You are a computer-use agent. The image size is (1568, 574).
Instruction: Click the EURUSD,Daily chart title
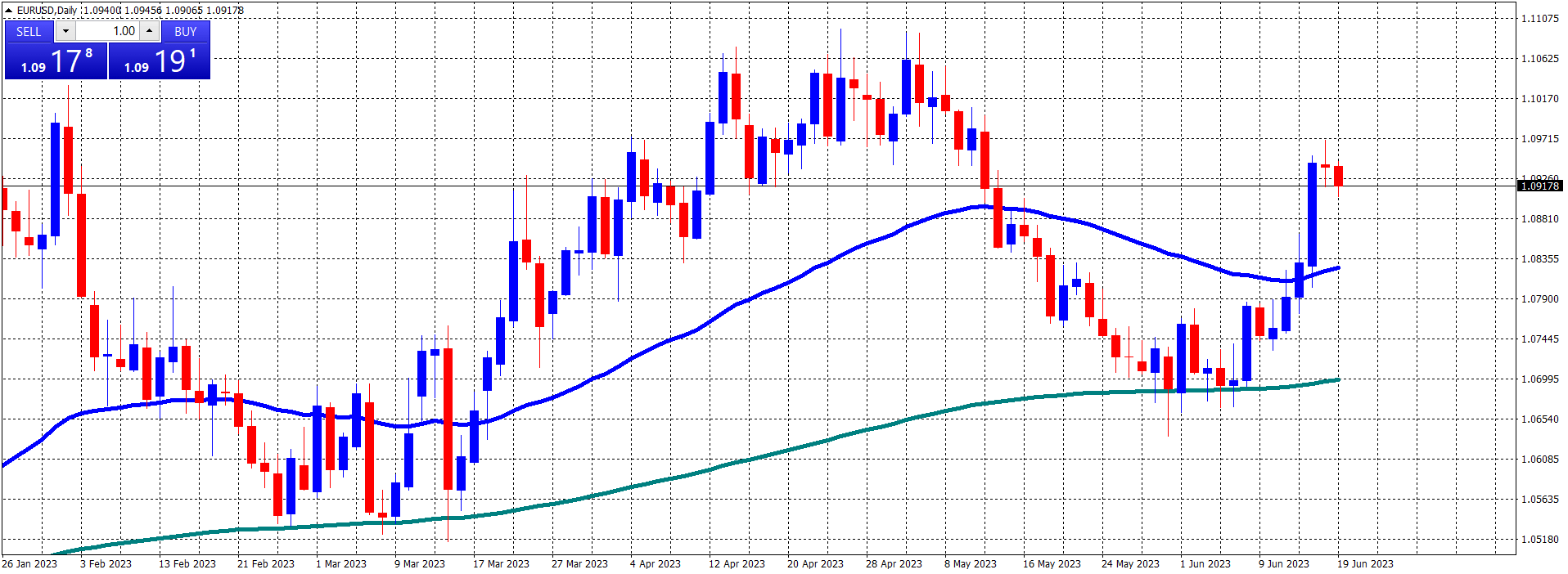[47, 10]
